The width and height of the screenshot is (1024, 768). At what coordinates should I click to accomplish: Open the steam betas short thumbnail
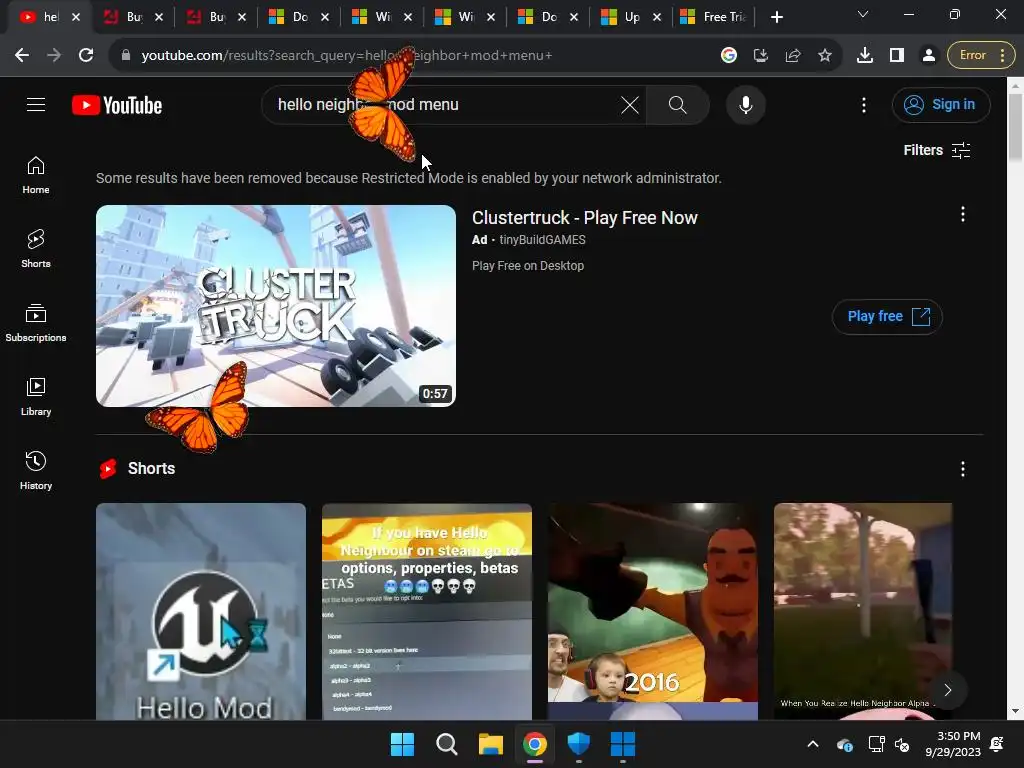(426, 611)
